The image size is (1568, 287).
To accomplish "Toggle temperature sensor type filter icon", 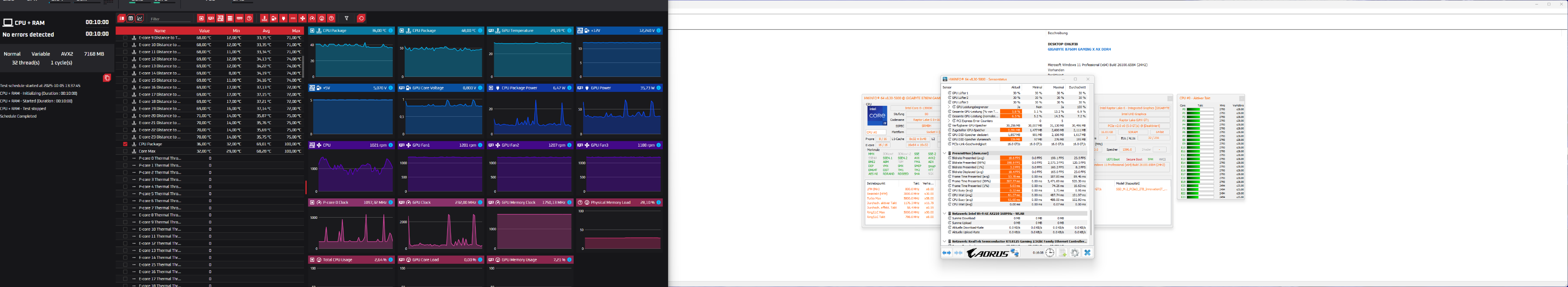I will point(264,18).
